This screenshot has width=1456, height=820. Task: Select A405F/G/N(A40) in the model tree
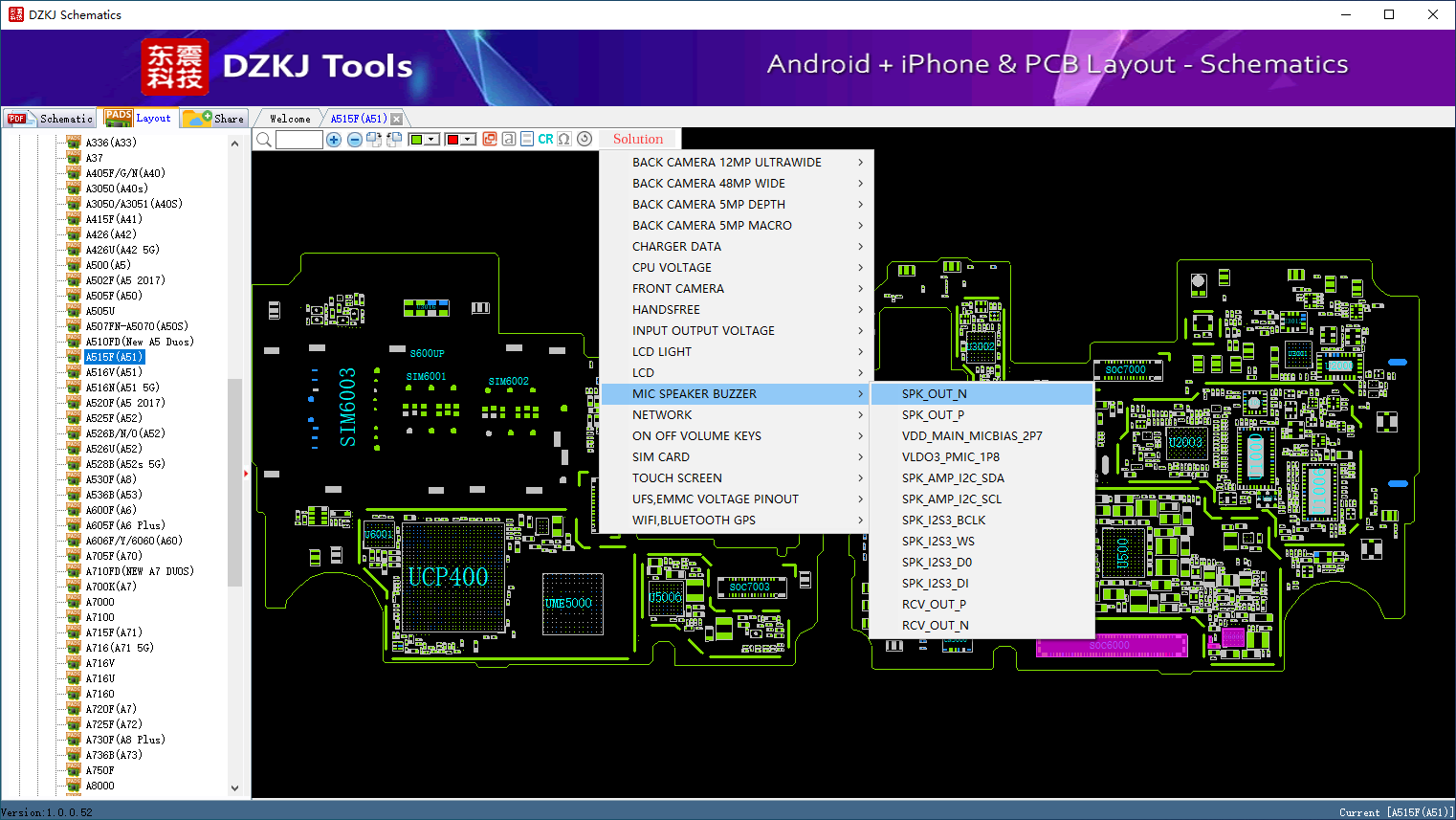(125, 173)
